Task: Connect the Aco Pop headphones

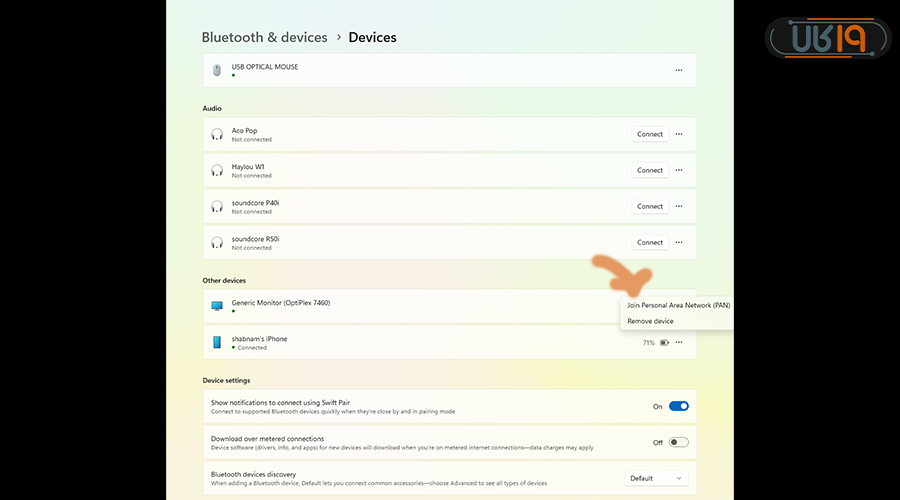Action: click(x=650, y=134)
